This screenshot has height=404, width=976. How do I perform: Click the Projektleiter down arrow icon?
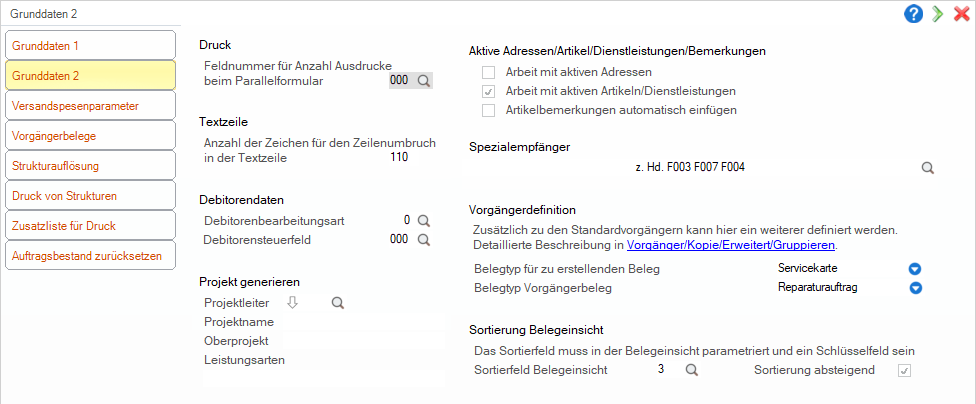[x=293, y=303]
